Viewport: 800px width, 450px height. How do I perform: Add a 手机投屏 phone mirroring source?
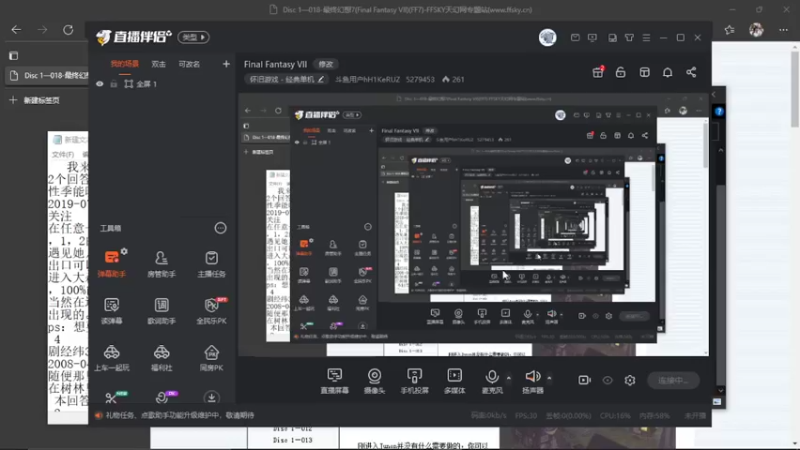pyautogui.click(x=414, y=381)
